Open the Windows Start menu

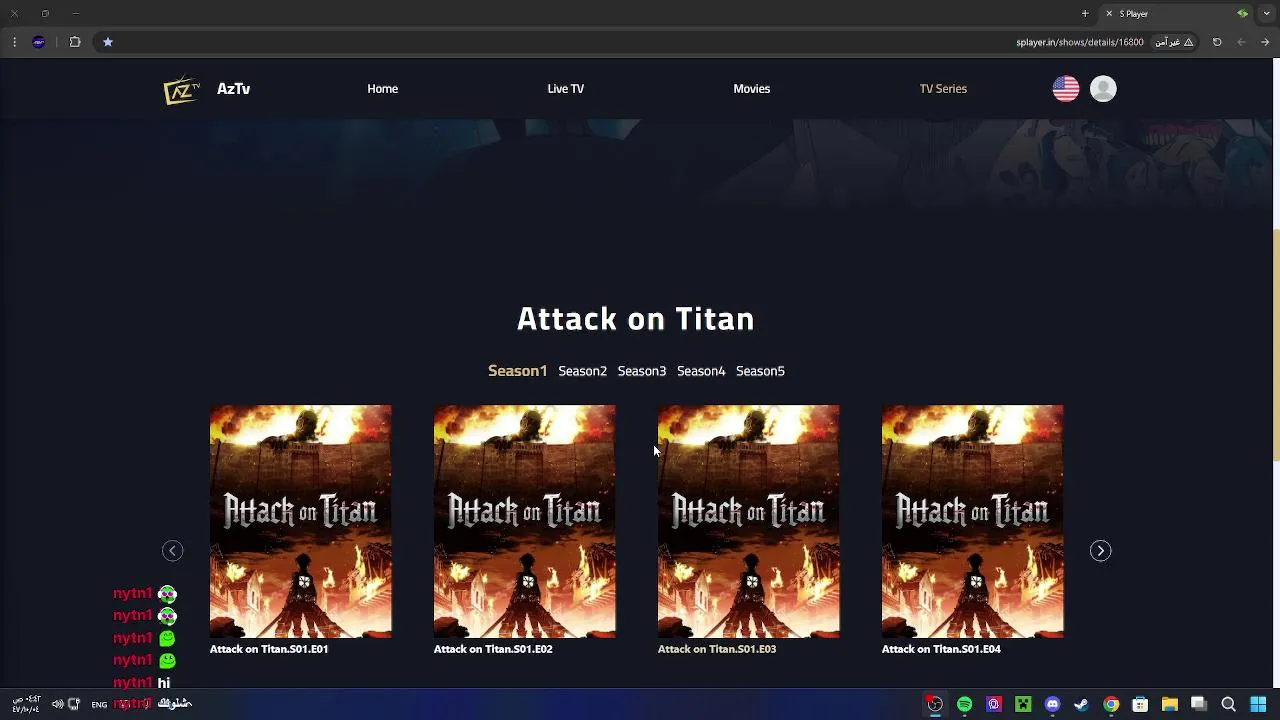click(x=1258, y=704)
